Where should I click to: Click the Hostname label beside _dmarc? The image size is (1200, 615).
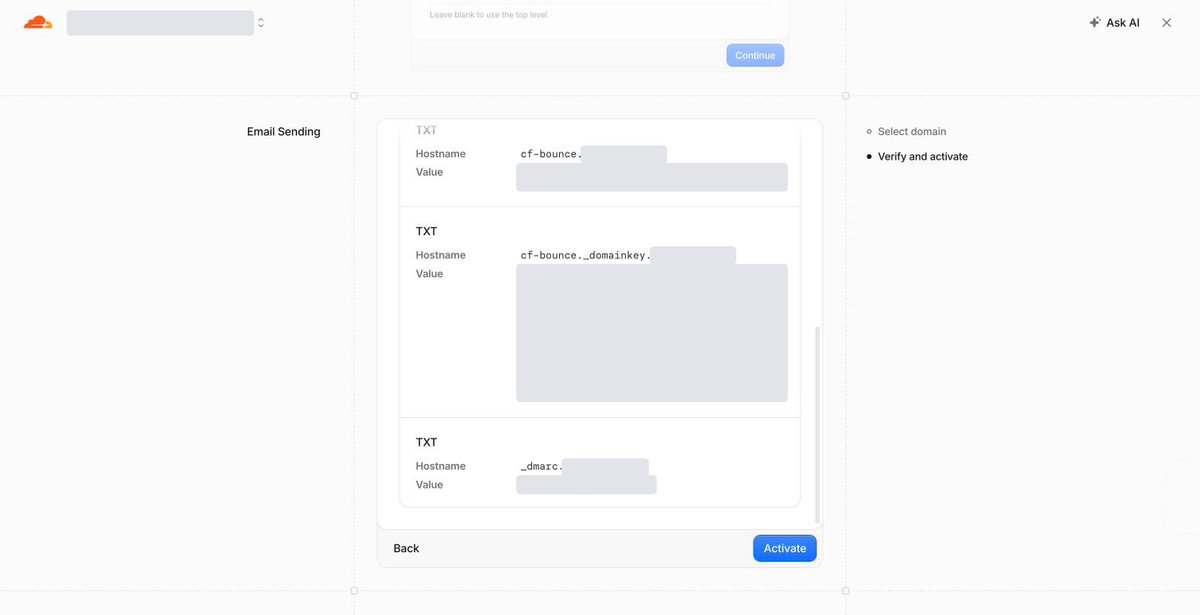click(x=441, y=466)
